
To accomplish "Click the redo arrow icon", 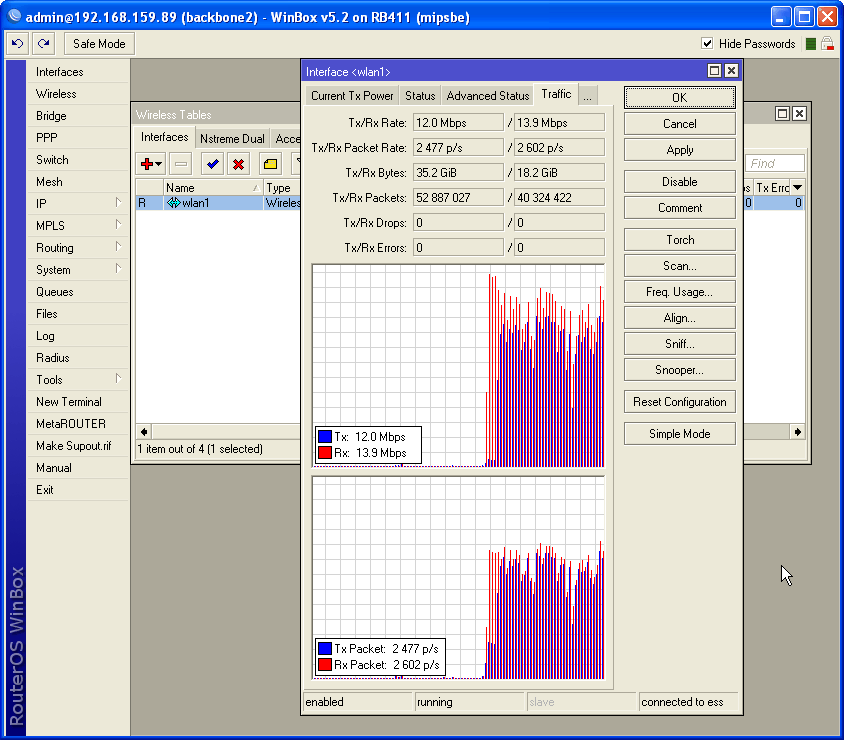I will coord(42,43).
